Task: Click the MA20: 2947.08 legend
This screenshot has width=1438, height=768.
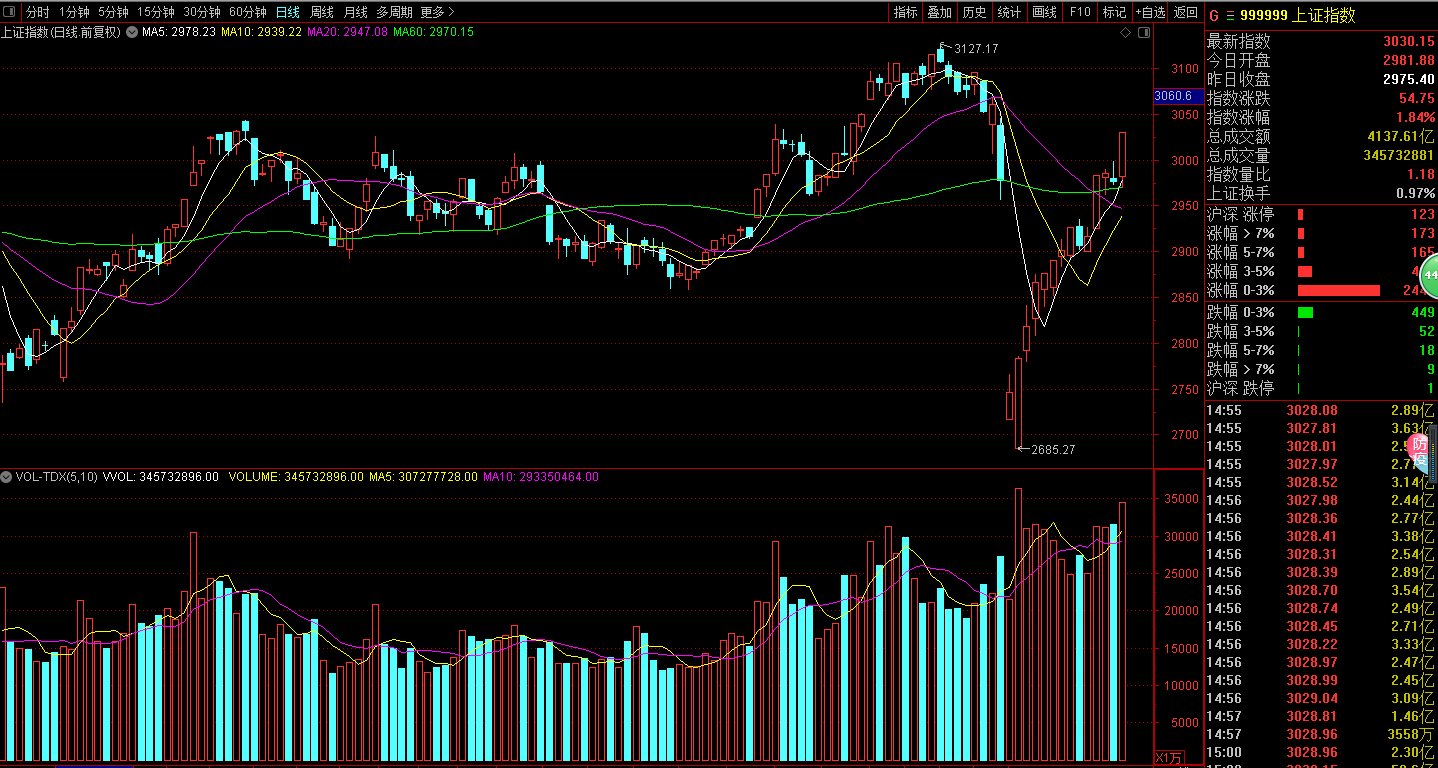Action: pyautogui.click(x=347, y=32)
